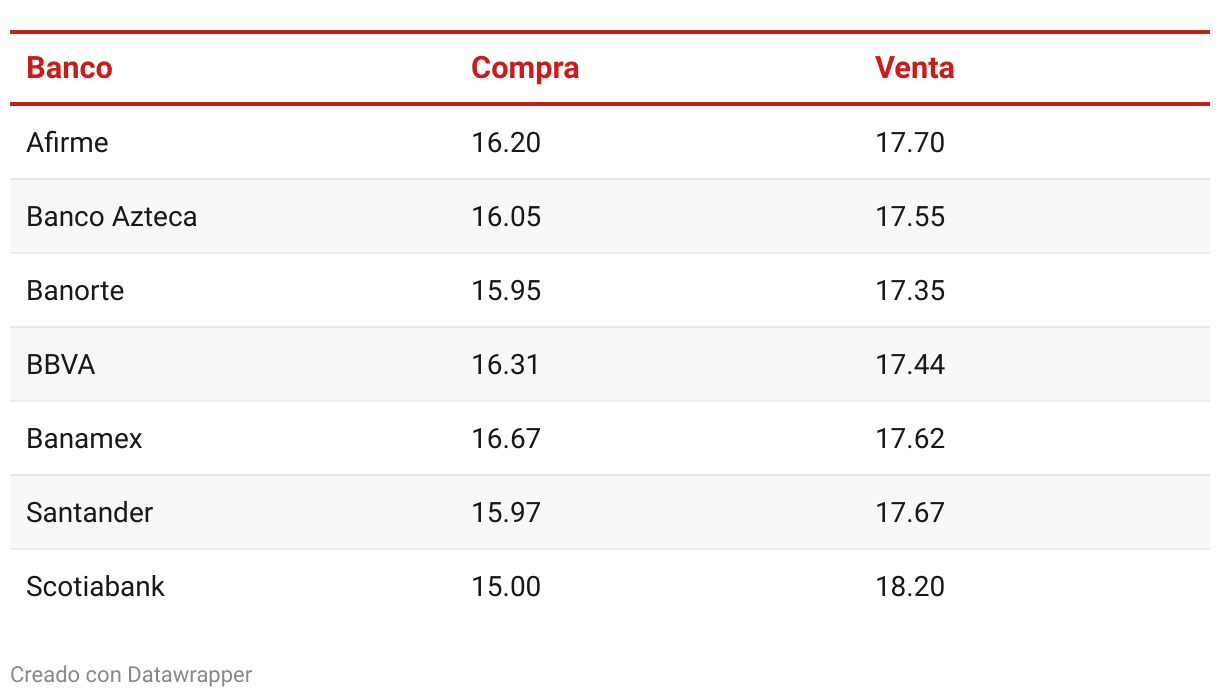Image resolution: width=1220 pixels, height=698 pixels.
Task: Select the Scotiabank bank name
Action: coord(95,586)
